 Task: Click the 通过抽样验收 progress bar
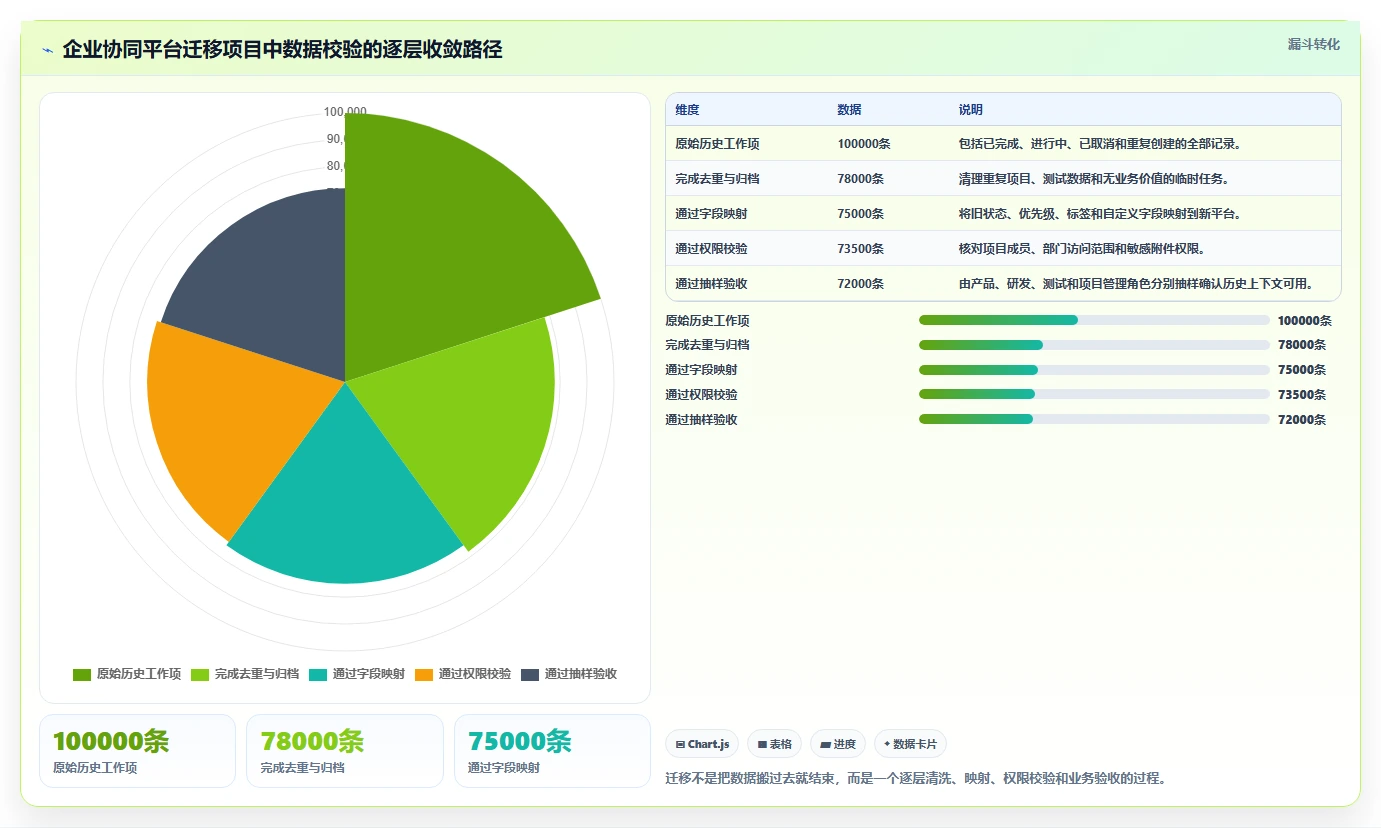tap(1094, 420)
